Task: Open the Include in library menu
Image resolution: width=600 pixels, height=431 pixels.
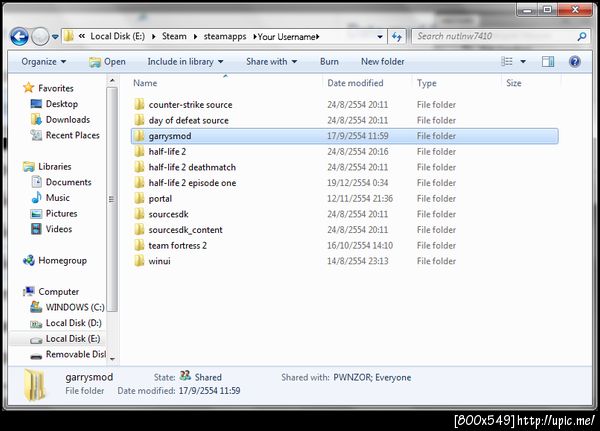Action: coord(185,62)
